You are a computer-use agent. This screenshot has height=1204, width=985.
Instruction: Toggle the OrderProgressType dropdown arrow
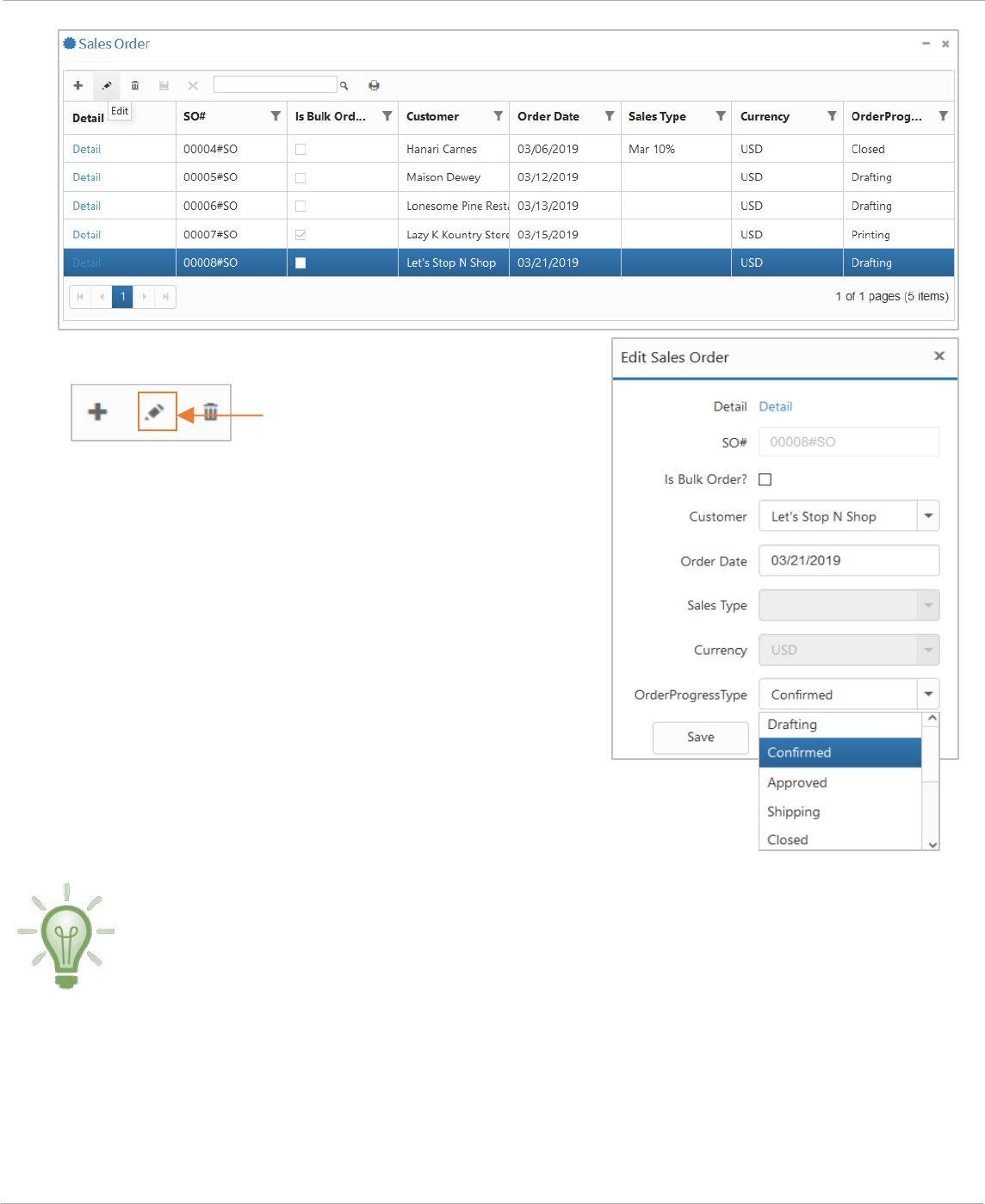(928, 694)
